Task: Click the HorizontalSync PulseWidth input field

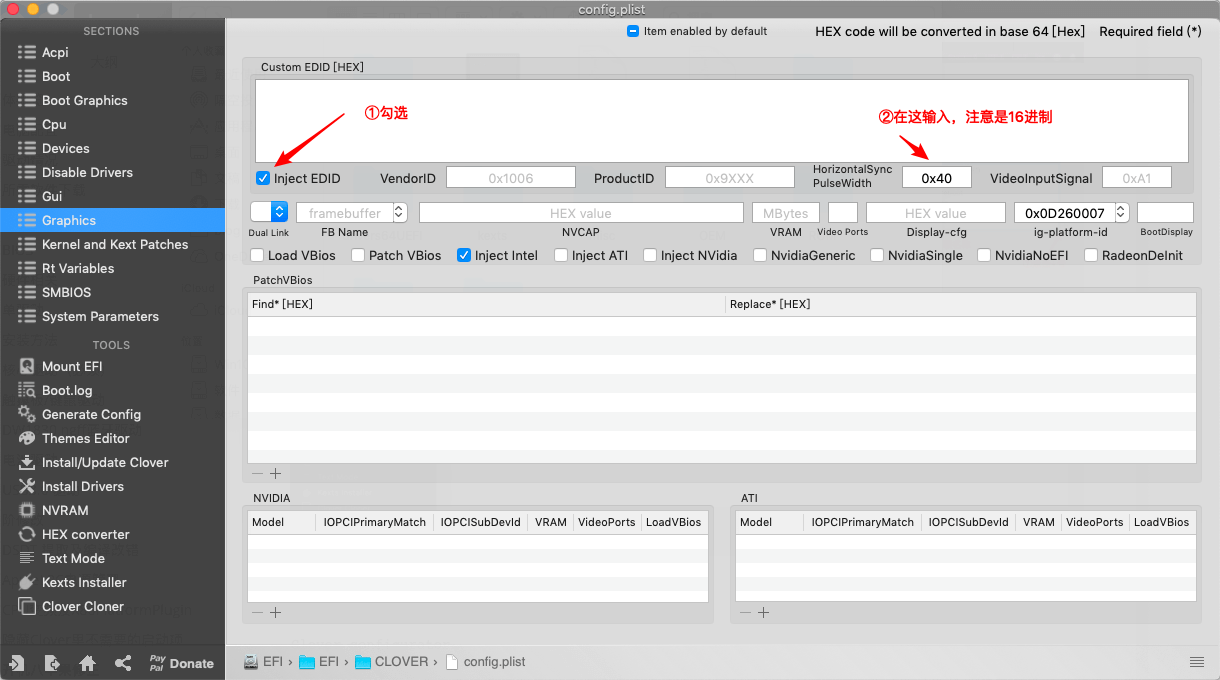Action: 936,178
